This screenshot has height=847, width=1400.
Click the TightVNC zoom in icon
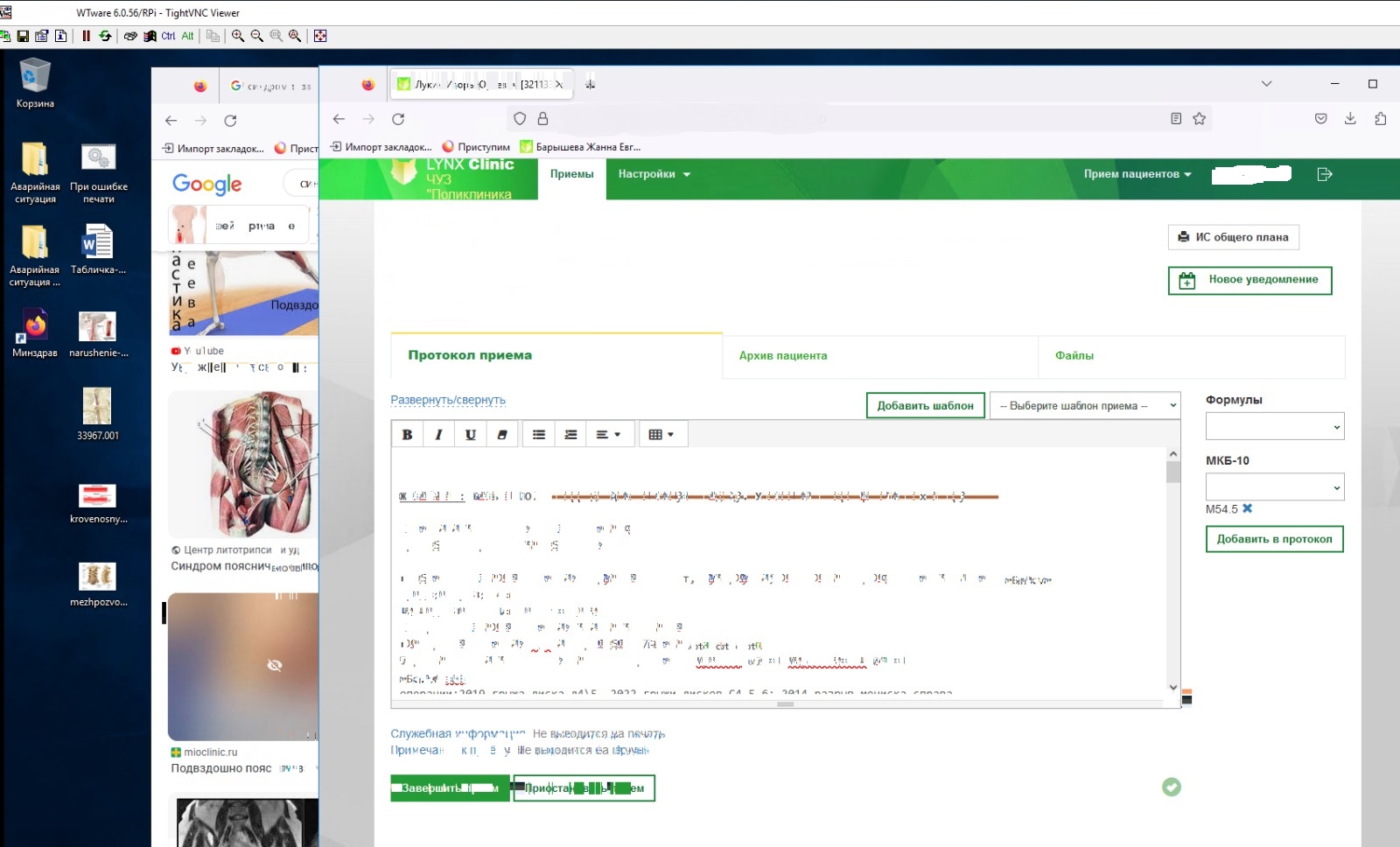pos(238,36)
